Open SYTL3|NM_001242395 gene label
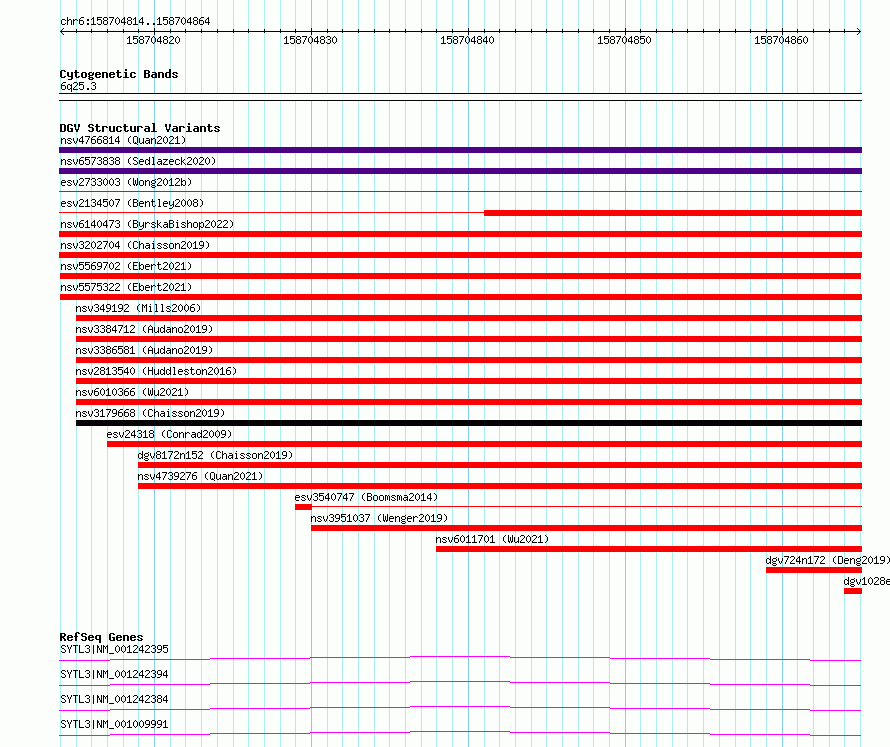This screenshot has height=747, width=890. (x=114, y=649)
